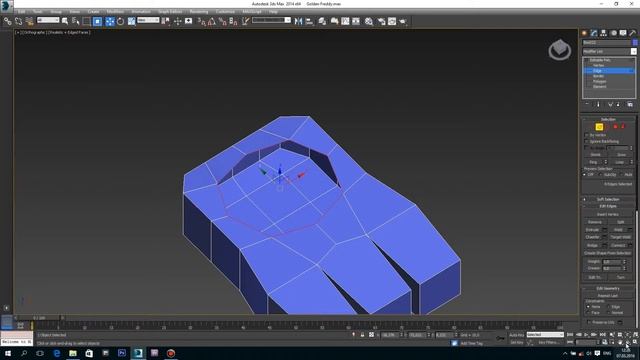
Task: Enable the Preserve UVs checkbox
Action: (589, 322)
